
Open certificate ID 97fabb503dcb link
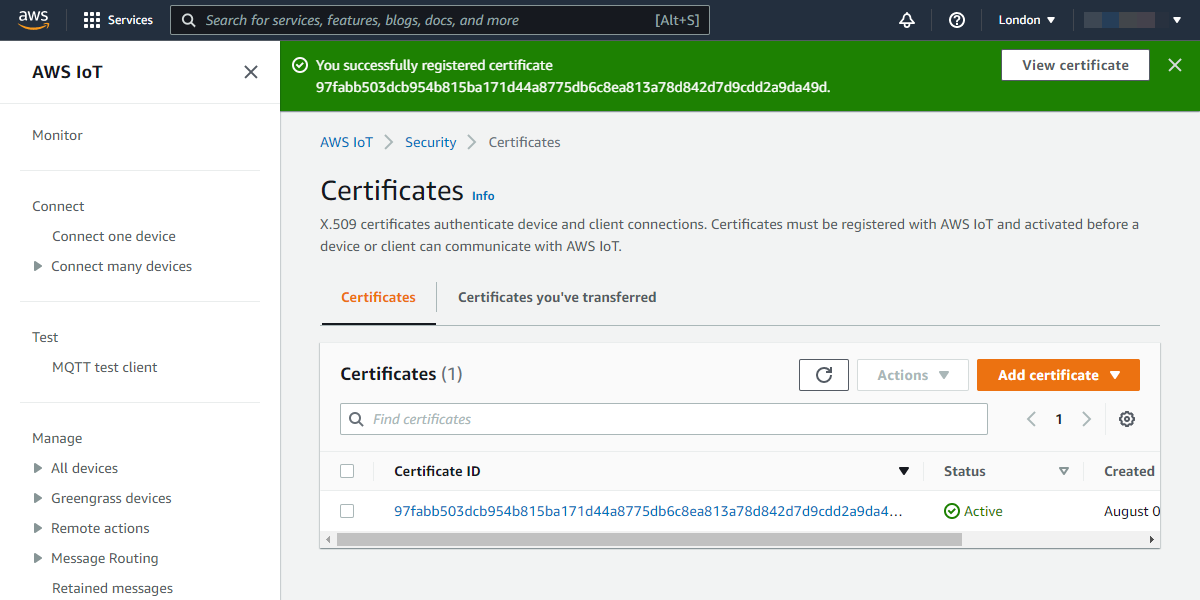648,511
